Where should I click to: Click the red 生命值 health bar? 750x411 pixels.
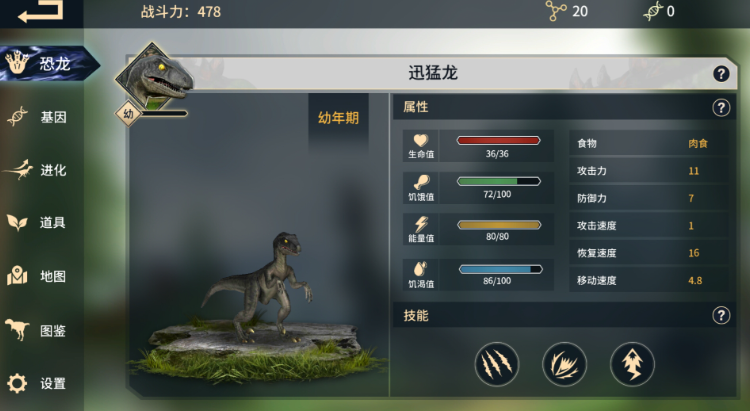498,140
